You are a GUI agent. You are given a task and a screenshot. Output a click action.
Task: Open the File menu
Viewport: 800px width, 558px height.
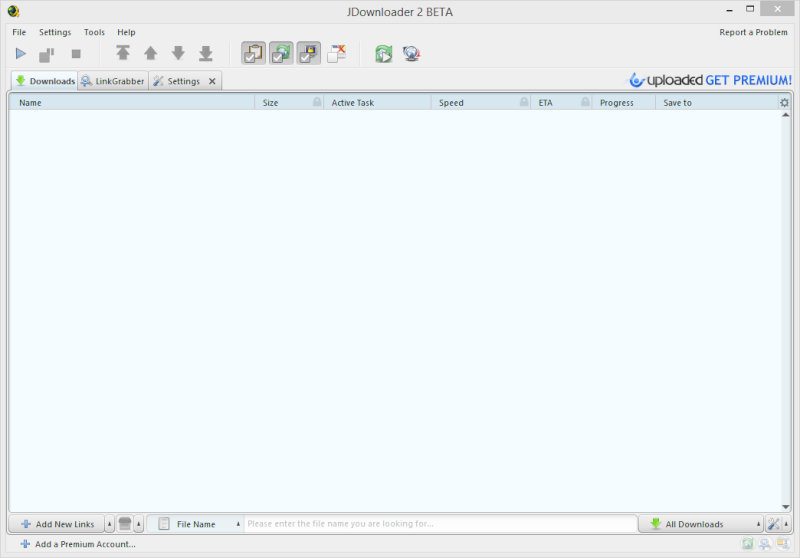[19, 32]
